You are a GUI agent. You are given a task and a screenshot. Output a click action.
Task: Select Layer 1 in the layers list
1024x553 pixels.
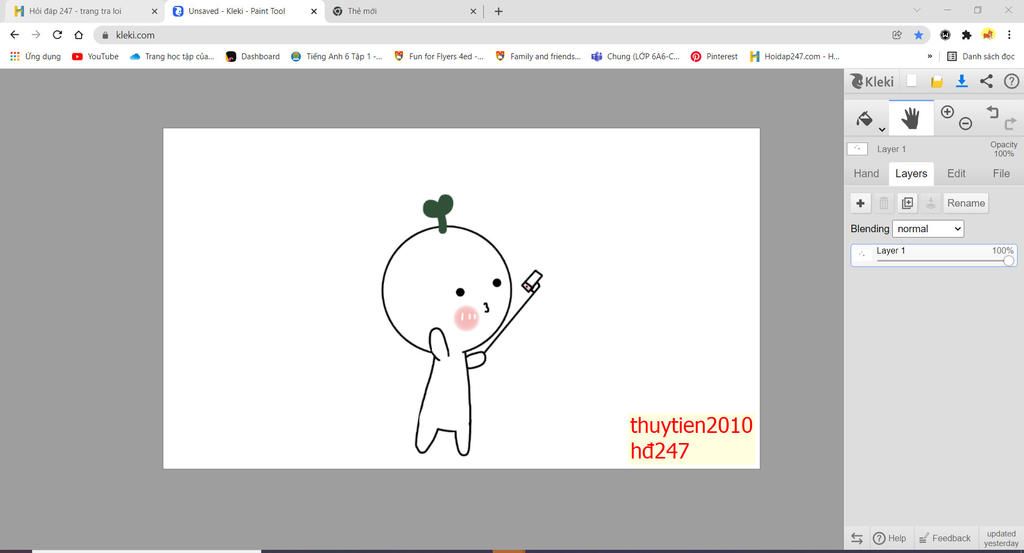click(933, 255)
